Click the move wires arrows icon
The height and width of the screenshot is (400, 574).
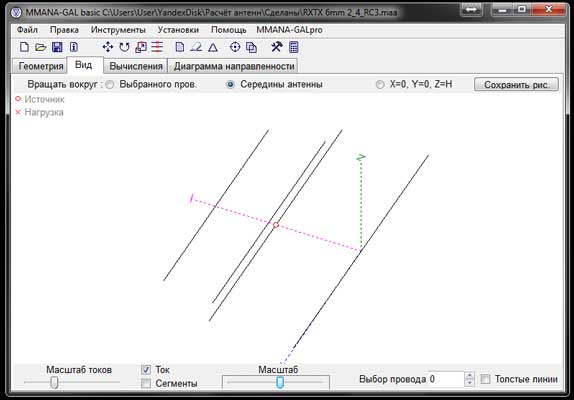108,47
